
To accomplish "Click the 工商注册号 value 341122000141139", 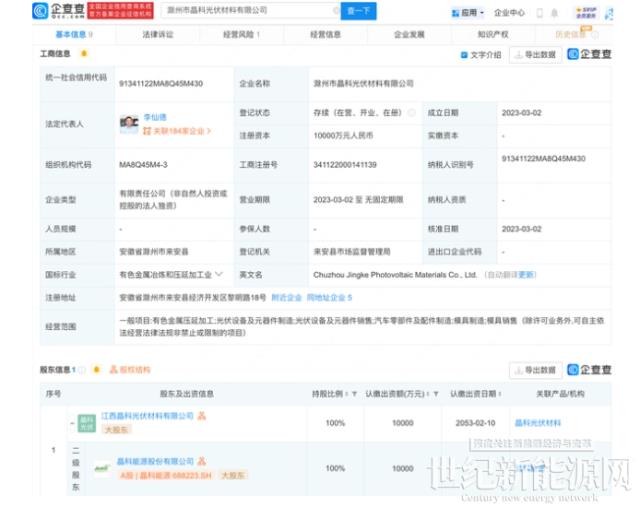I will click(x=345, y=165).
